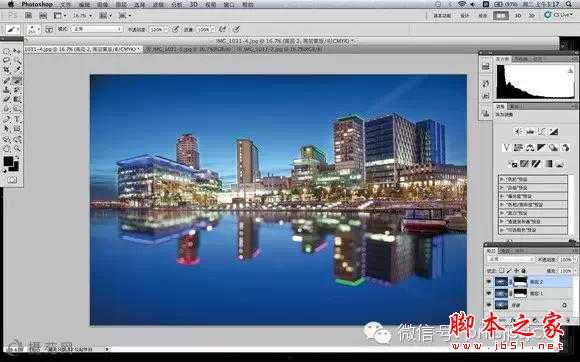Click the Gradient Map adjustment icon

tap(549, 164)
